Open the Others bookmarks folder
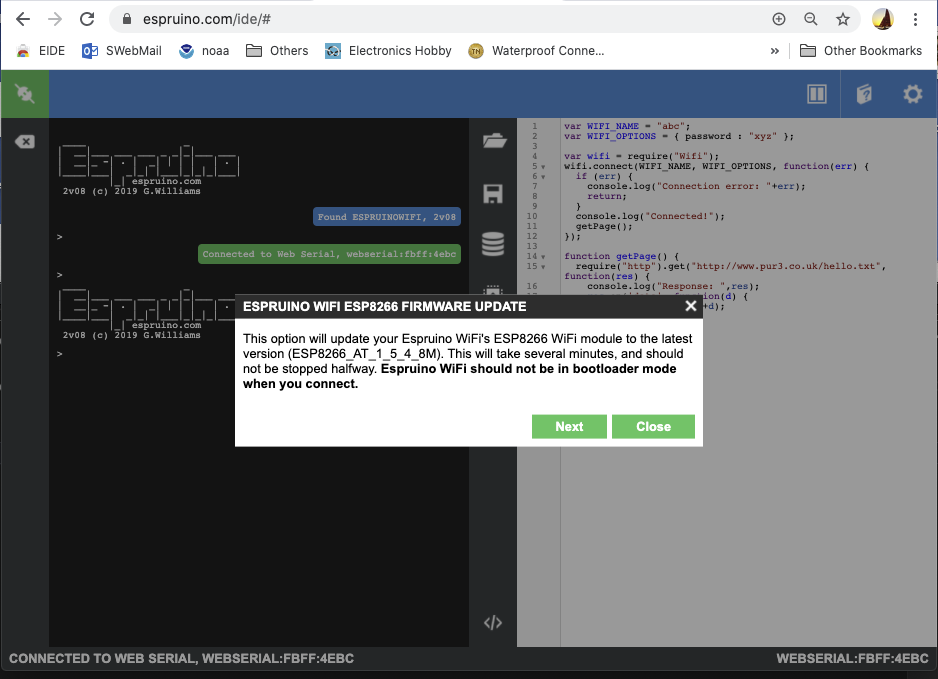This screenshot has width=938, height=679. 277,51
